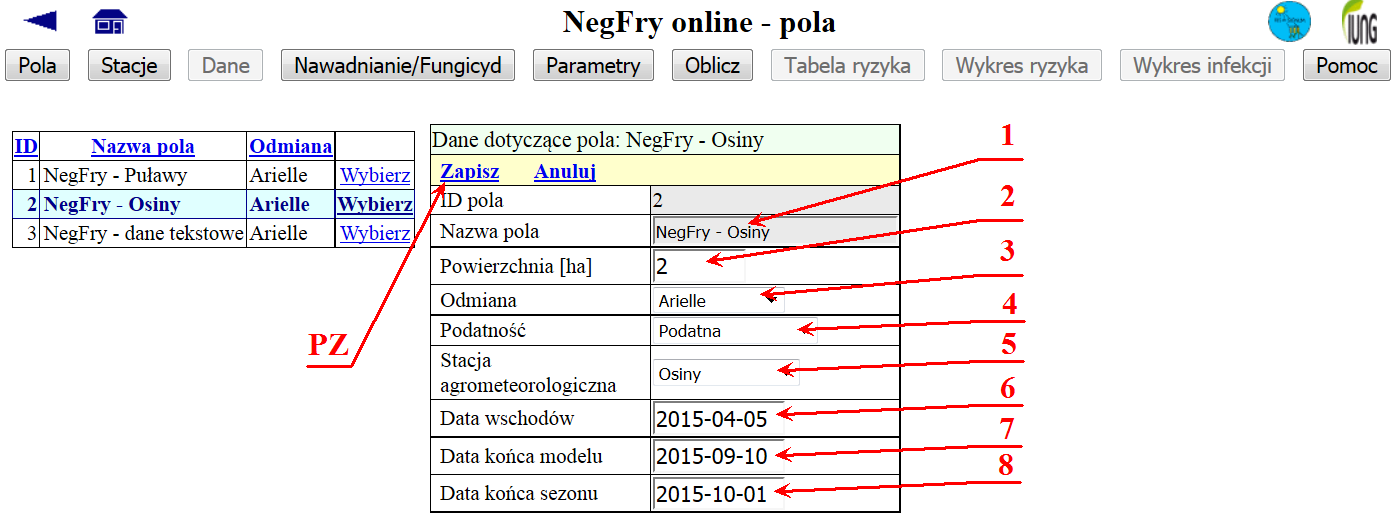Click the Data końca sezonu field
1396x516 pixels.
click(718, 494)
